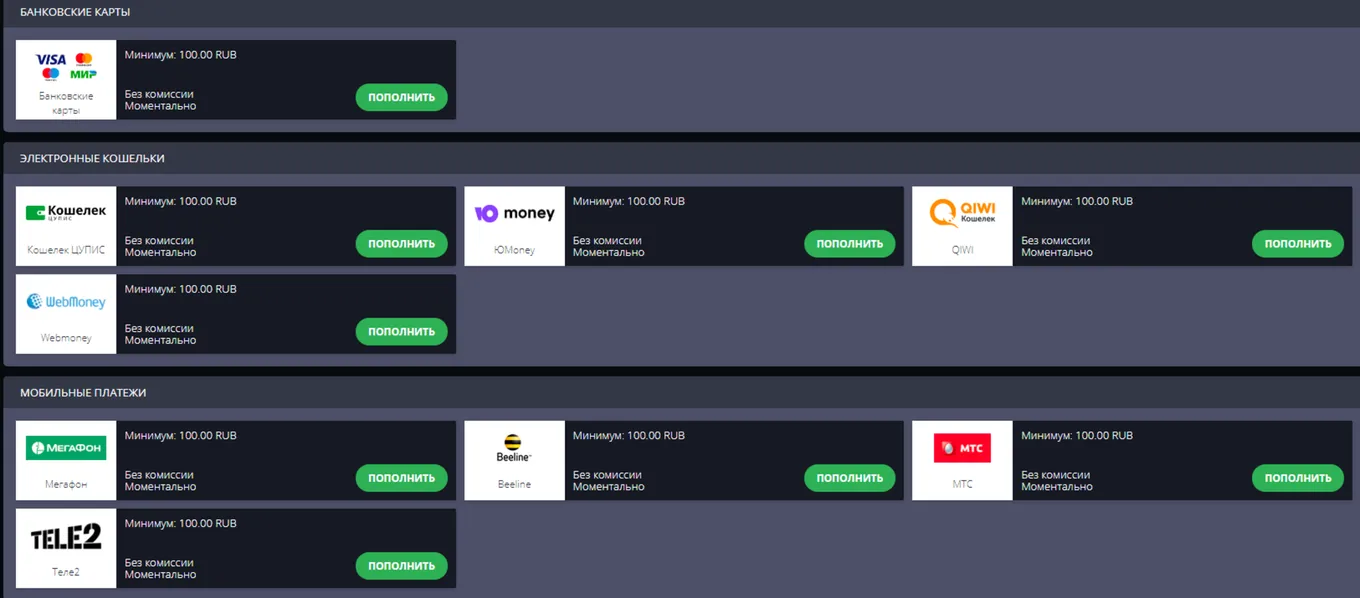Click the Банковские карты caption under the logo
Image resolution: width=1360 pixels, height=598 pixels.
click(66, 103)
